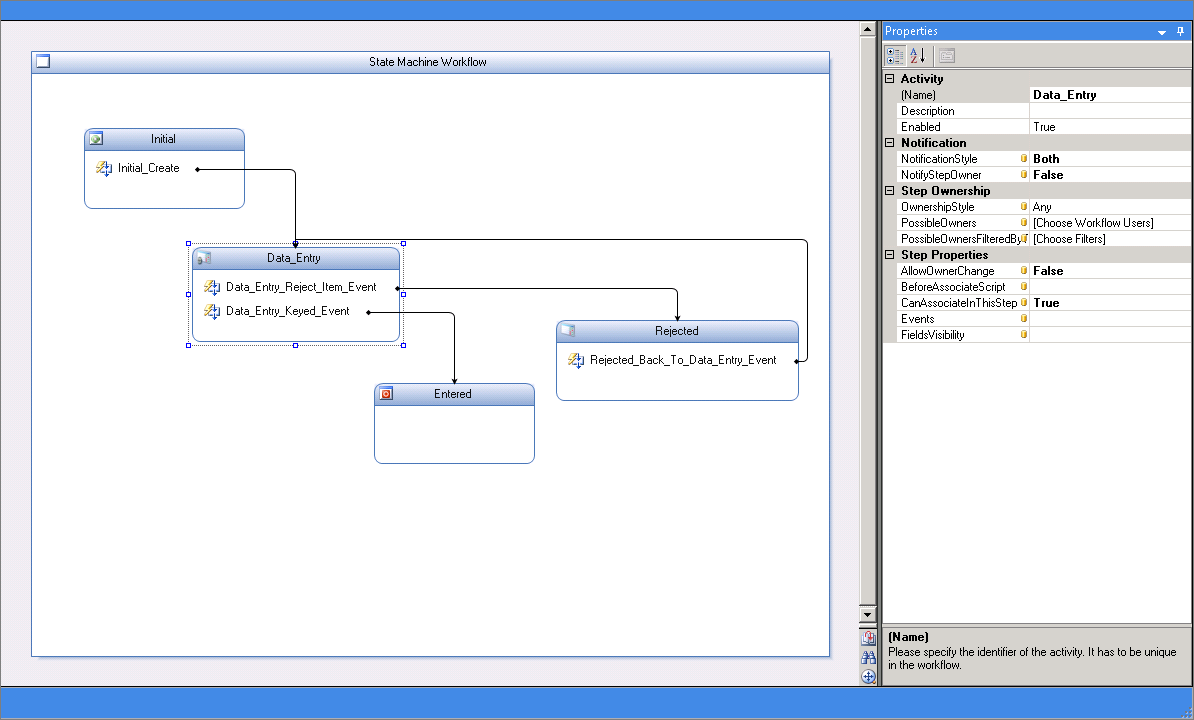The image size is (1194, 720).
Task: Switch property grid to Categorized view
Action: point(895,56)
